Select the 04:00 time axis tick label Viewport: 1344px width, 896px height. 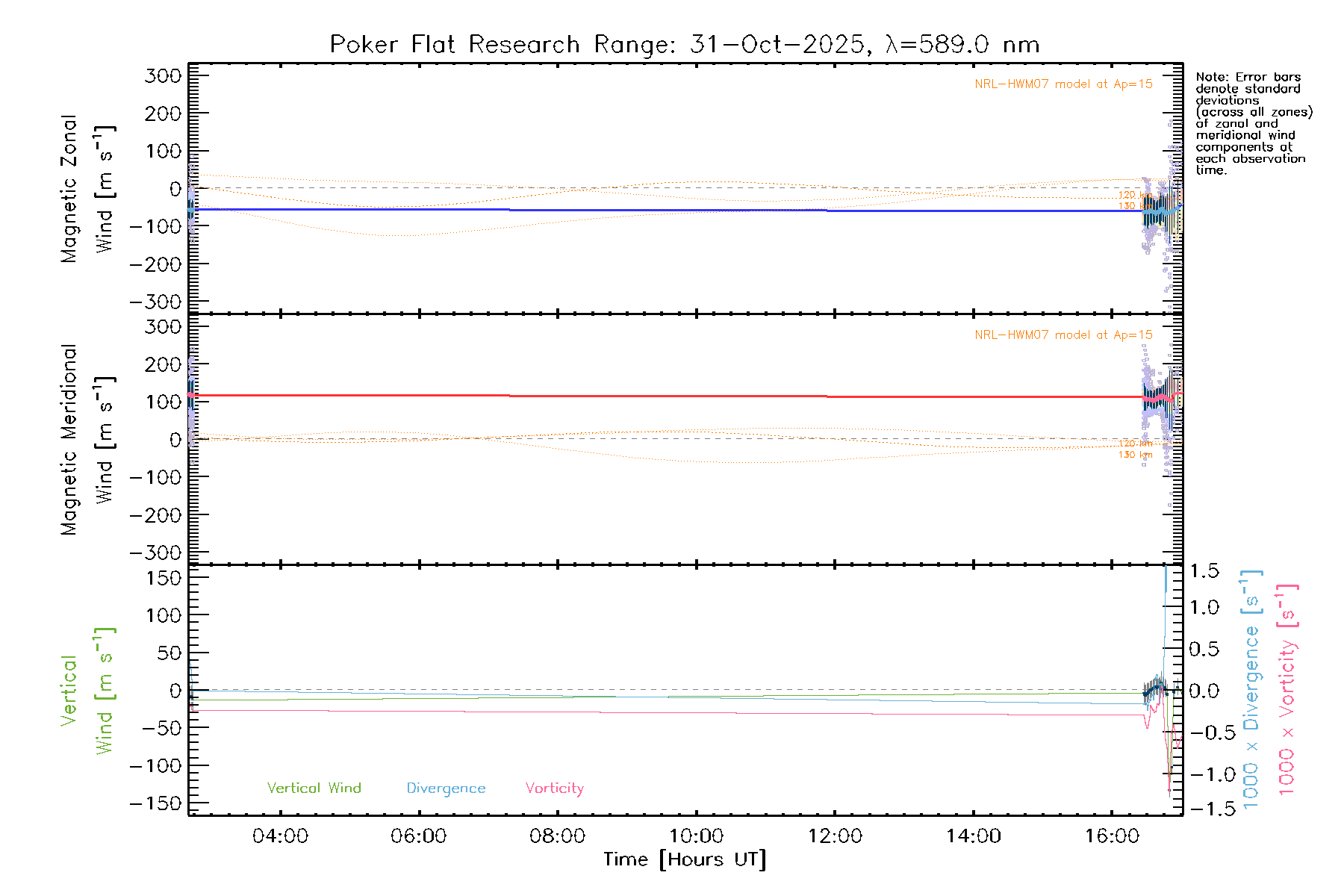(x=280, y=836)
